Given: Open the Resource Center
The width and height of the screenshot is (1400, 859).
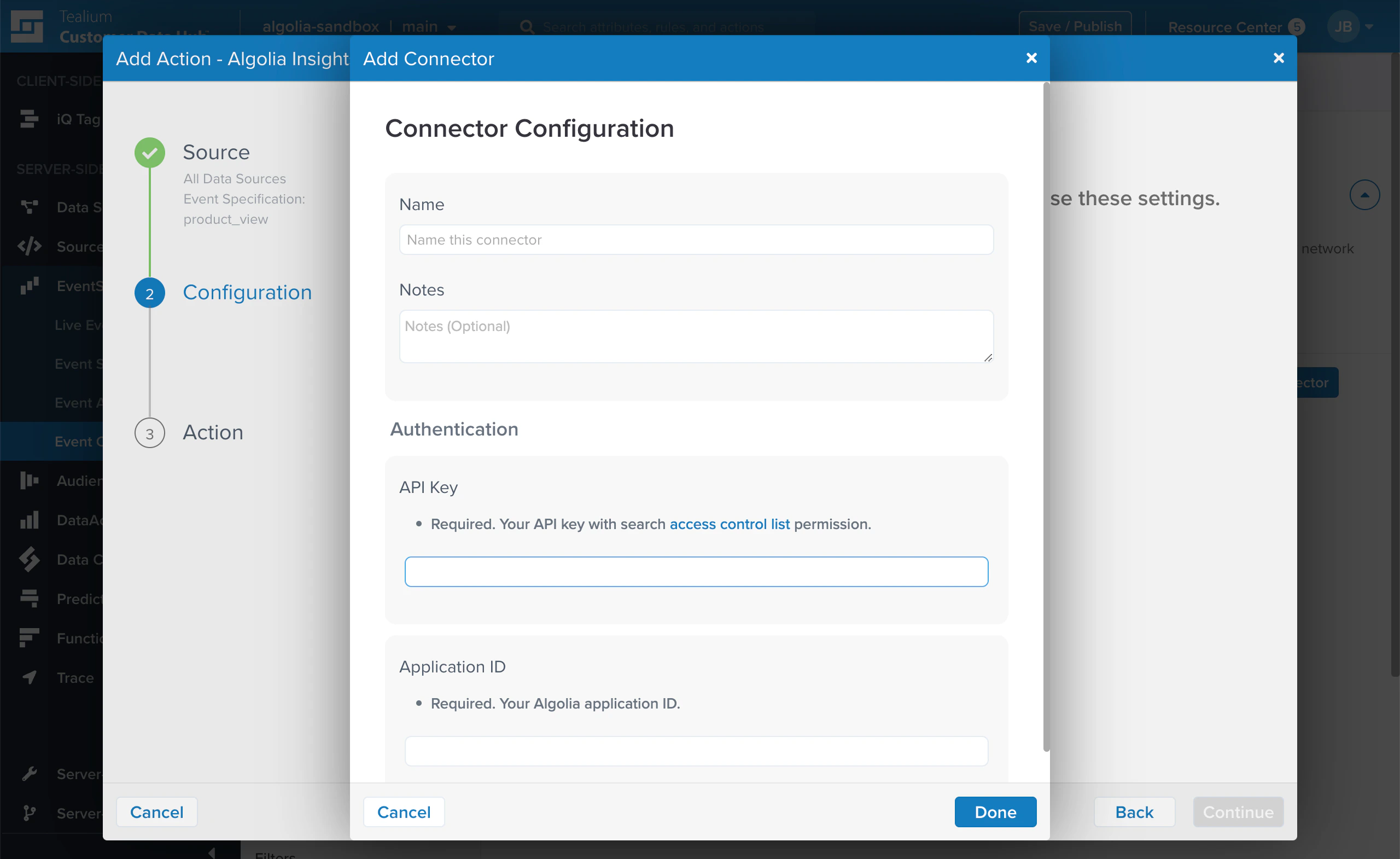Looking at the screenshot, I should tap(1225, 27).
